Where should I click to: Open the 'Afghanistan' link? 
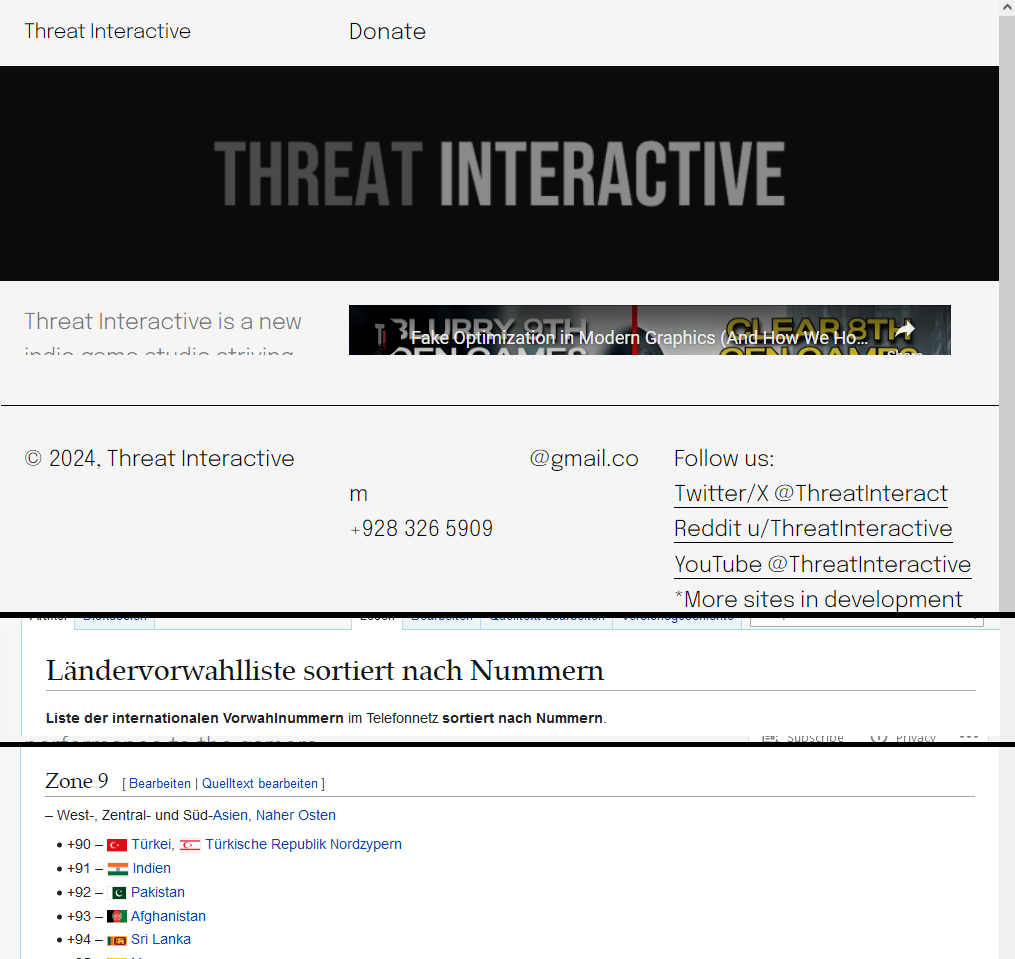[x=168, y=916]
